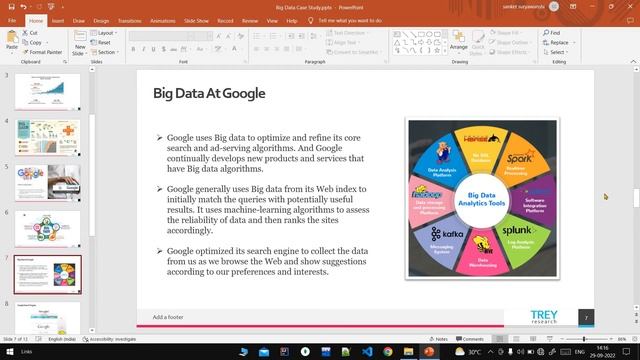Image resolution: width=640 pixels, height=360 pixels.
Task: Open the Notes pane from the status bar
Action: point(439,339)
